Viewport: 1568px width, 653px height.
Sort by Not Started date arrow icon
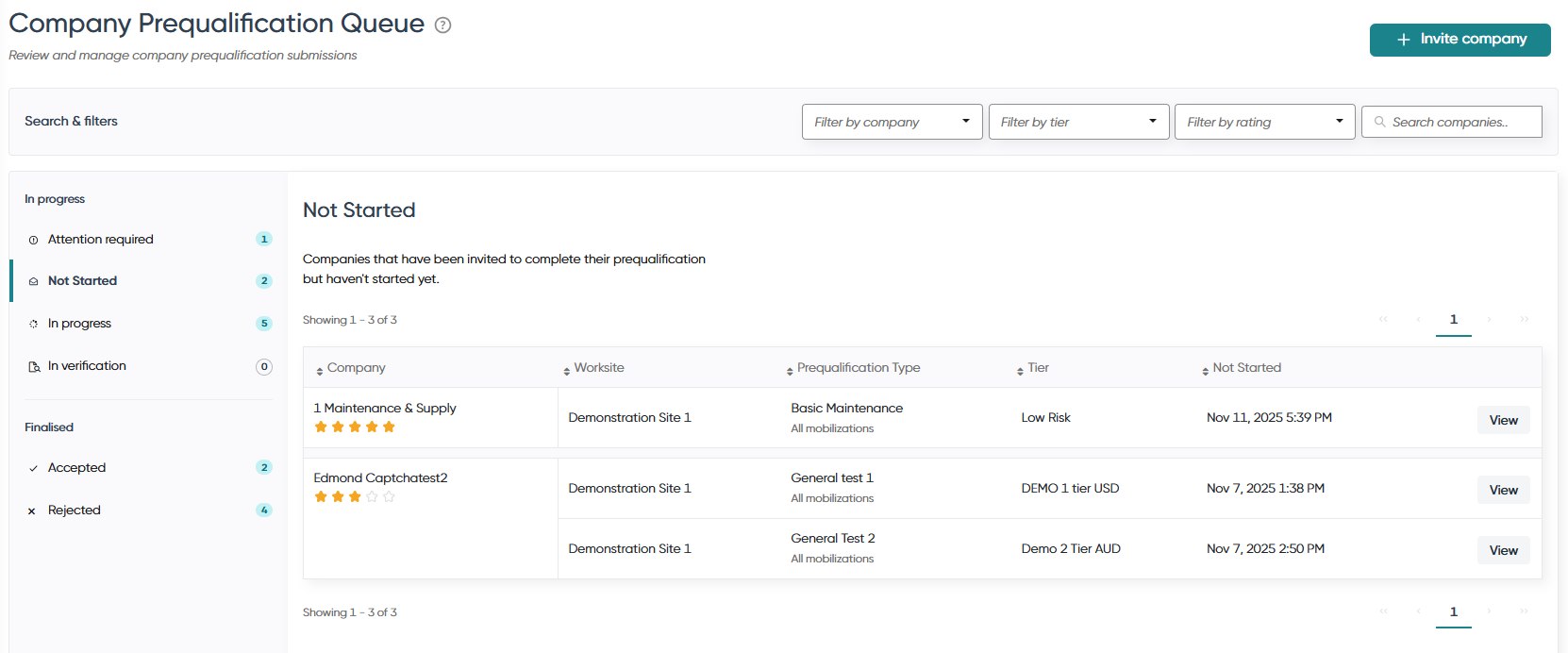(x=1205, y=371)
